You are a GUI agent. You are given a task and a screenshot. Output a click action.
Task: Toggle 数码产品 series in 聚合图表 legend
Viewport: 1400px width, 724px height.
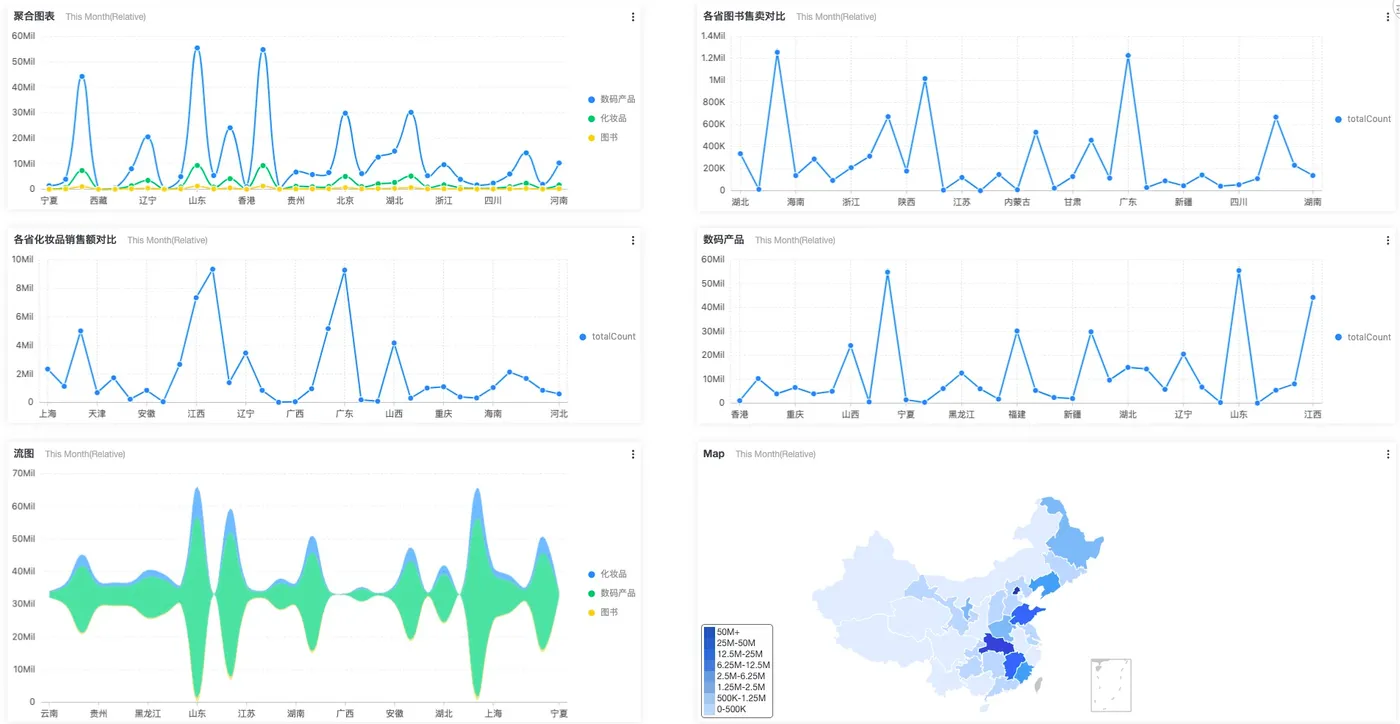tap(611, 99)
